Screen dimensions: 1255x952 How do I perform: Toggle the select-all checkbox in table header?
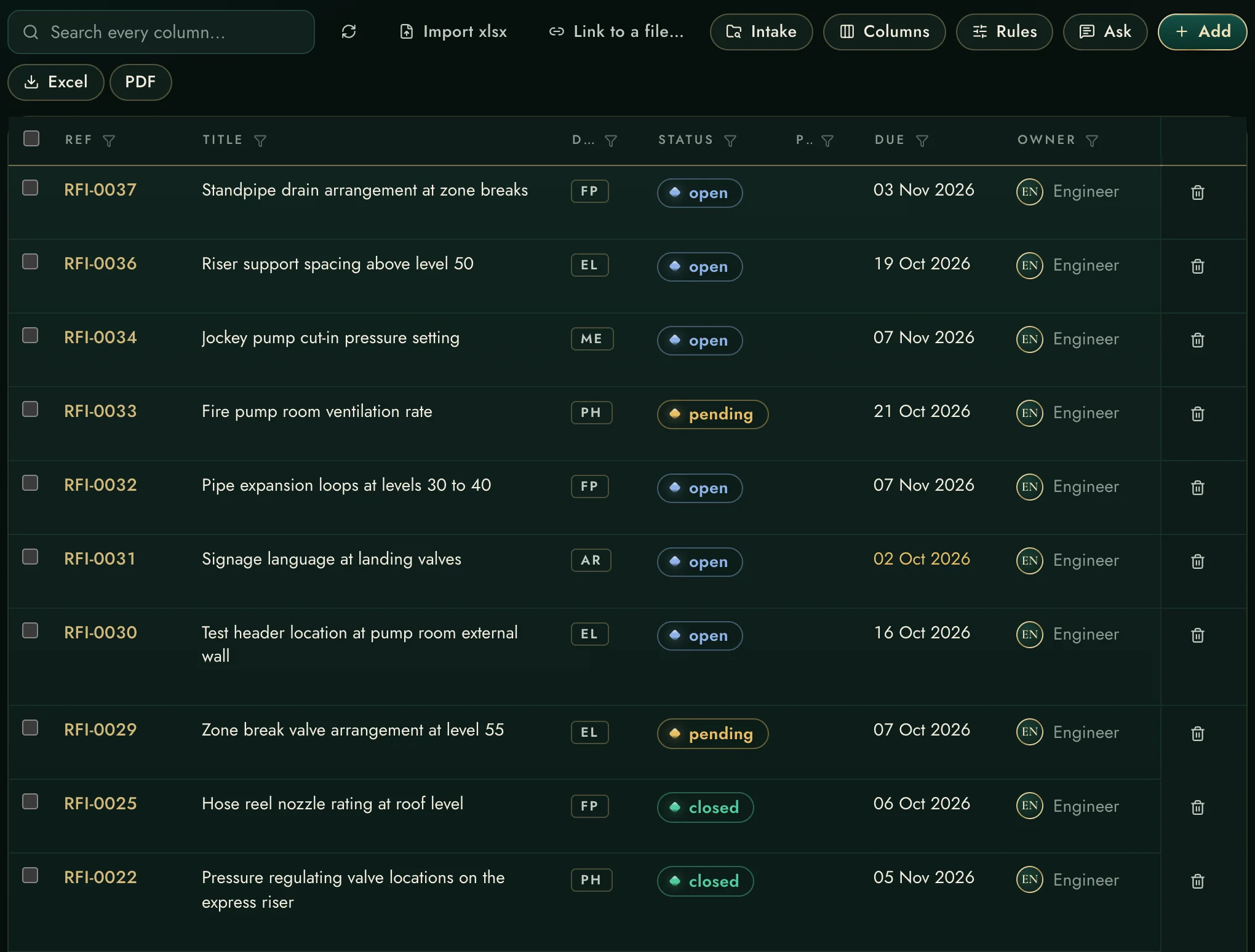[31, 138]
